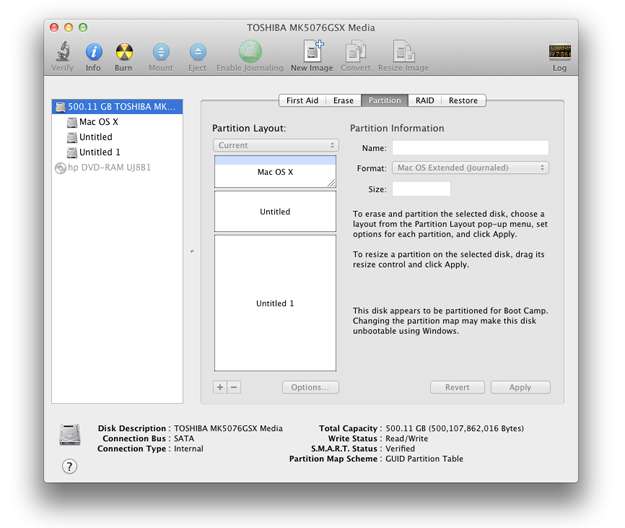The height and width of the screenshot is (528, 625).
Task: Open the Format dropdown menu
Action: click(x=470, y=168)
